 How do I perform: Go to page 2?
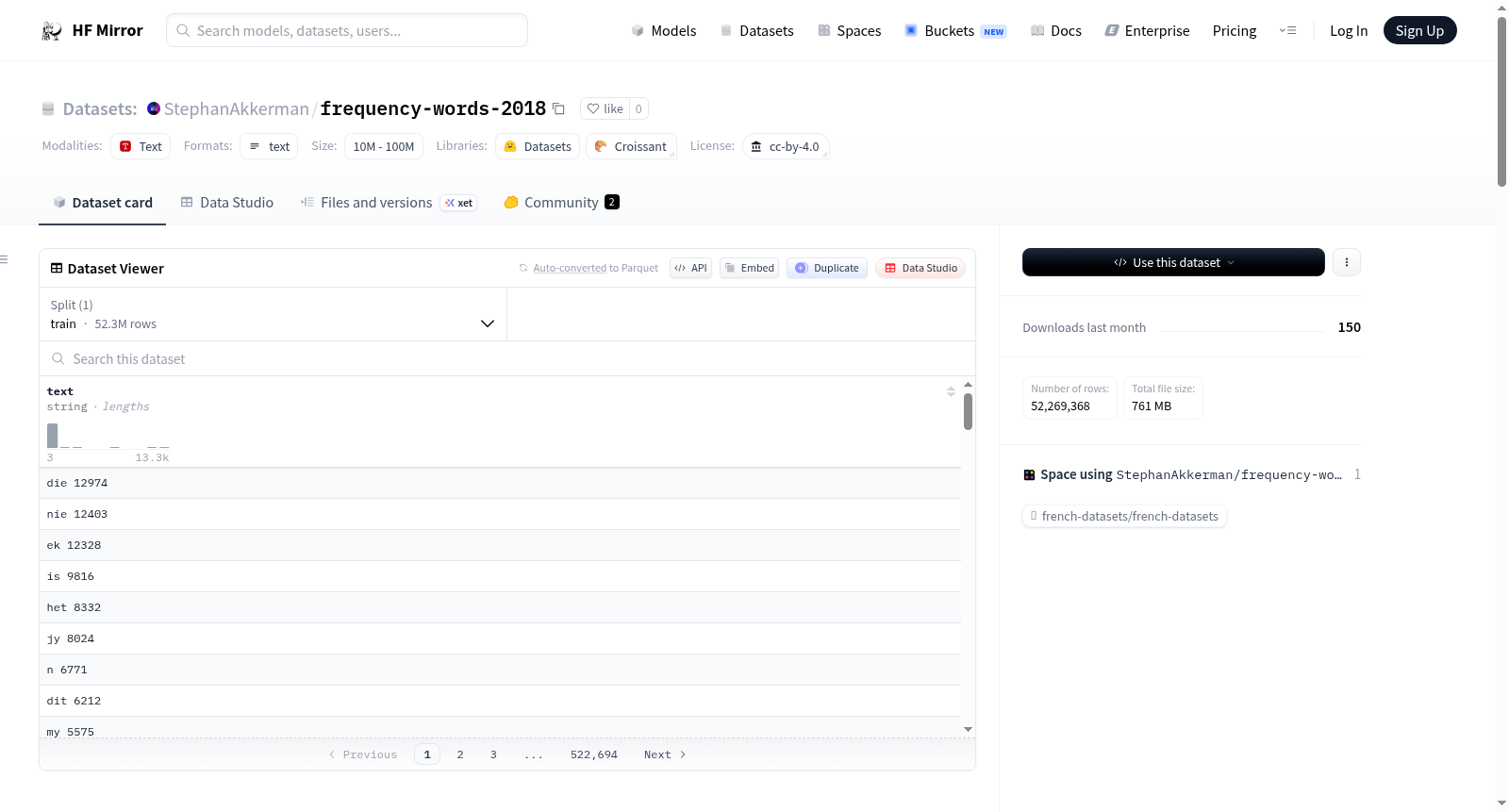pos(460,754)
